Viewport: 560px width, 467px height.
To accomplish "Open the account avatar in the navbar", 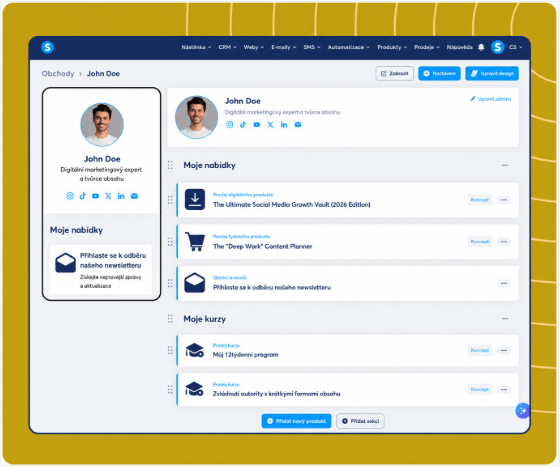I will click(x=498, y=47).
